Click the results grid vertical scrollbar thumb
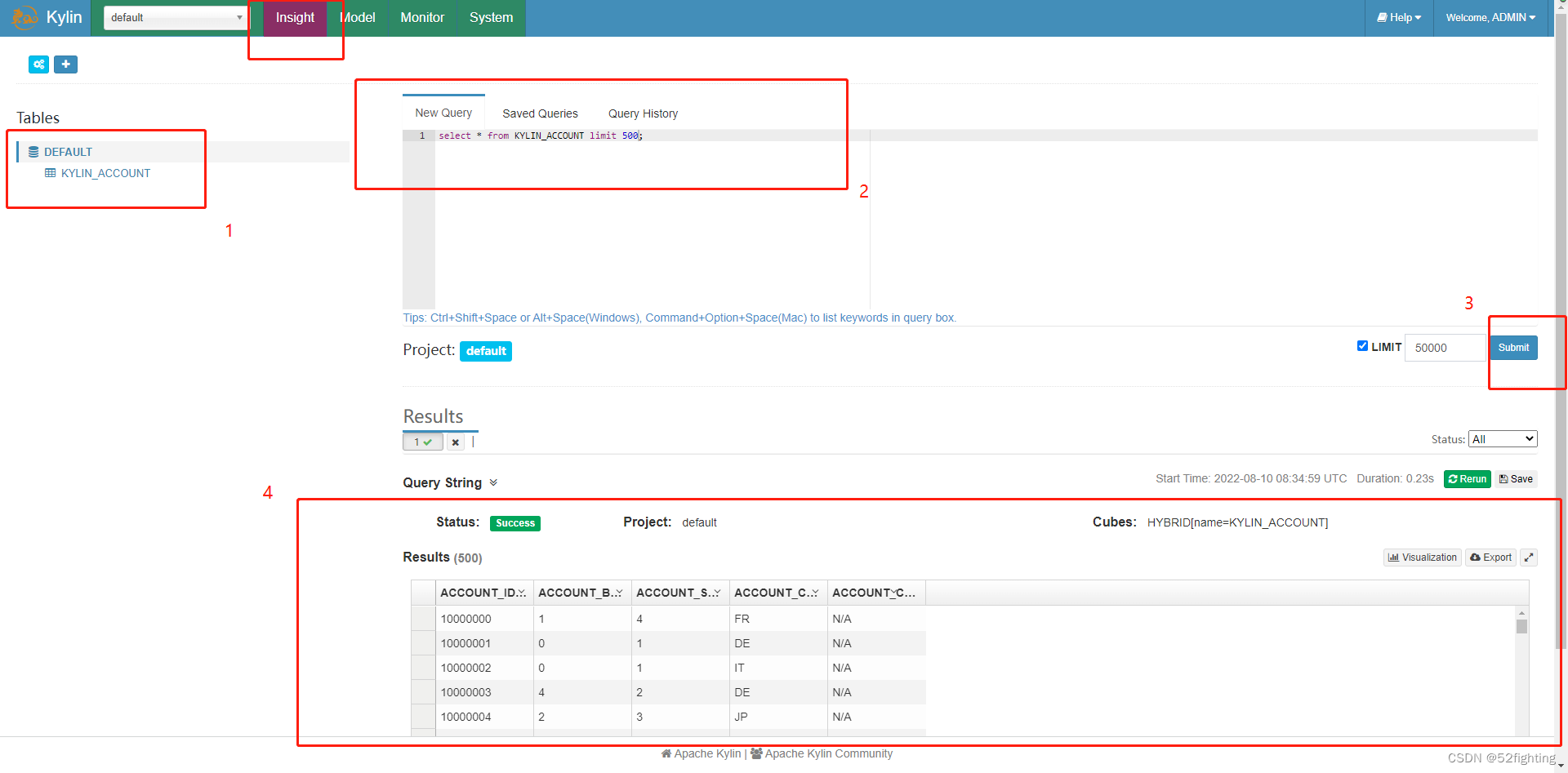The image size is (1568, 773). [1521, 627]
